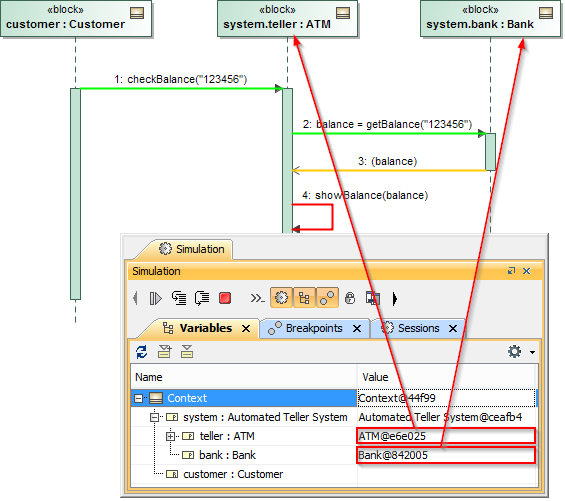Click the part icon beside teller : ATM
Screen dimensions: 565x501
tap(188, 436)
